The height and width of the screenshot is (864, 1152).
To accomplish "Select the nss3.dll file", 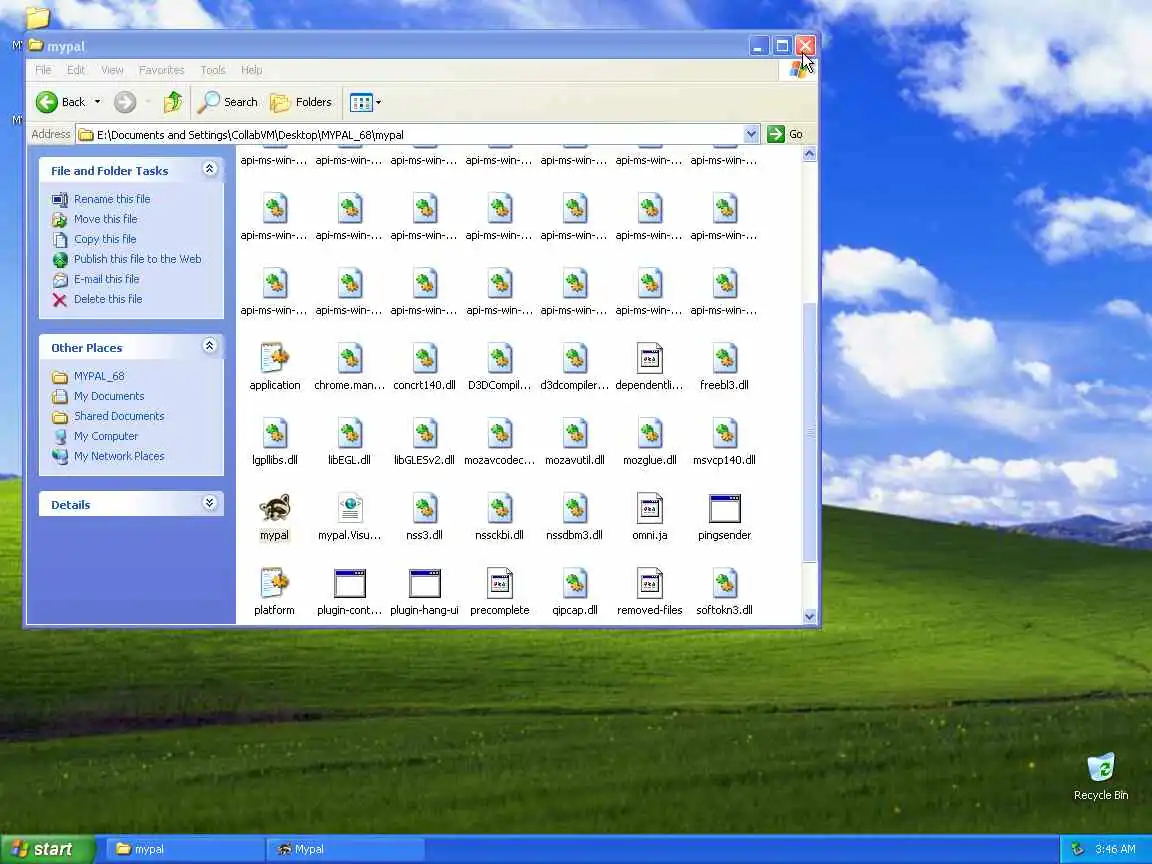I will click(x=425, y=508).
